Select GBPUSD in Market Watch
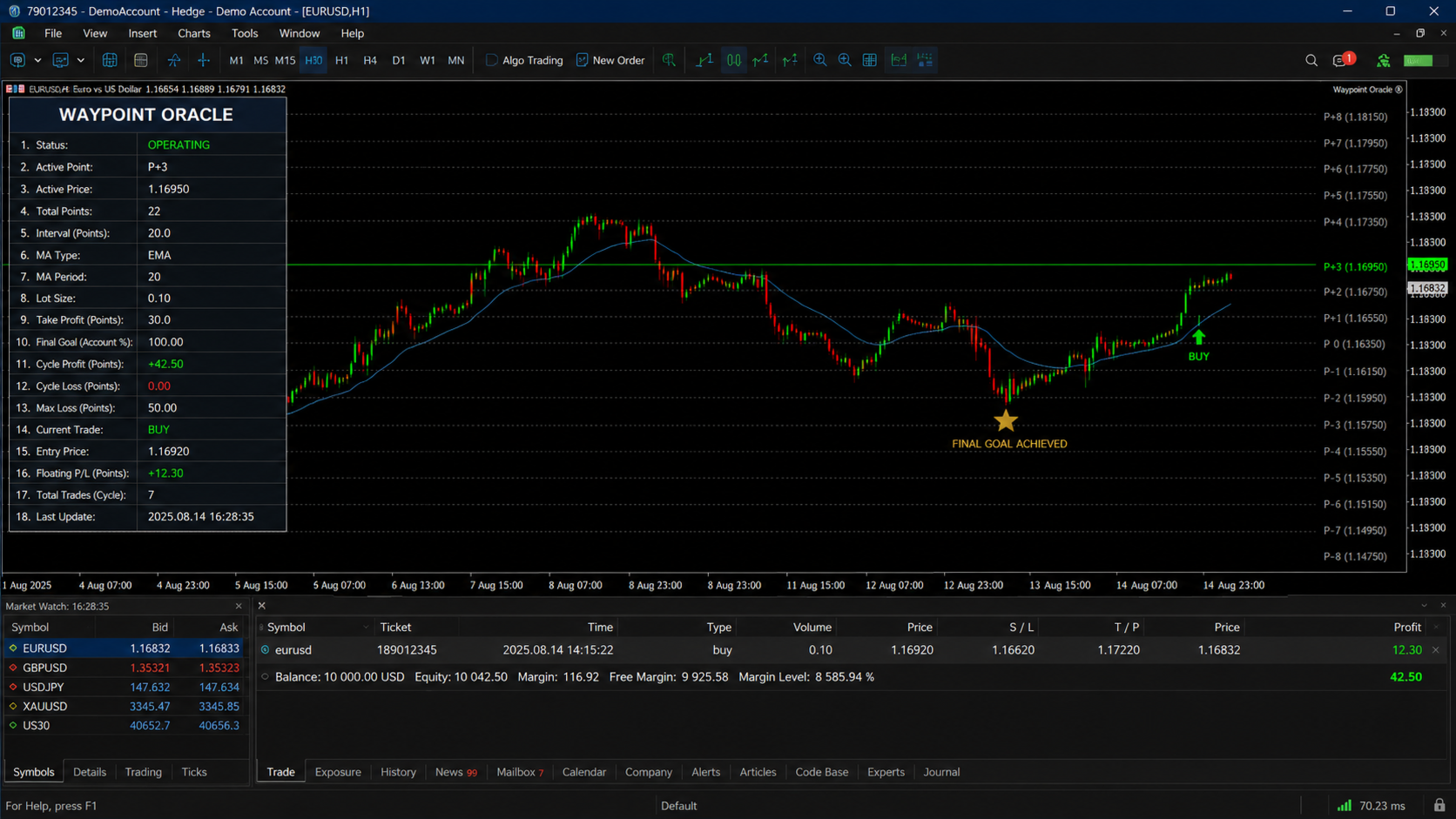The height and width of the screenshot is (819, 1456). (125, 668)
